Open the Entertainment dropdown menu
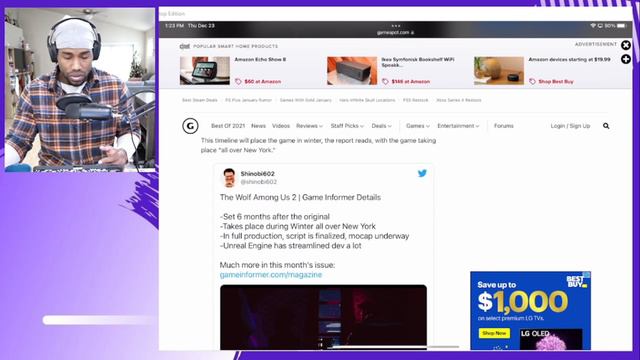Screen dimensions: 640x360 pos(458,126)
